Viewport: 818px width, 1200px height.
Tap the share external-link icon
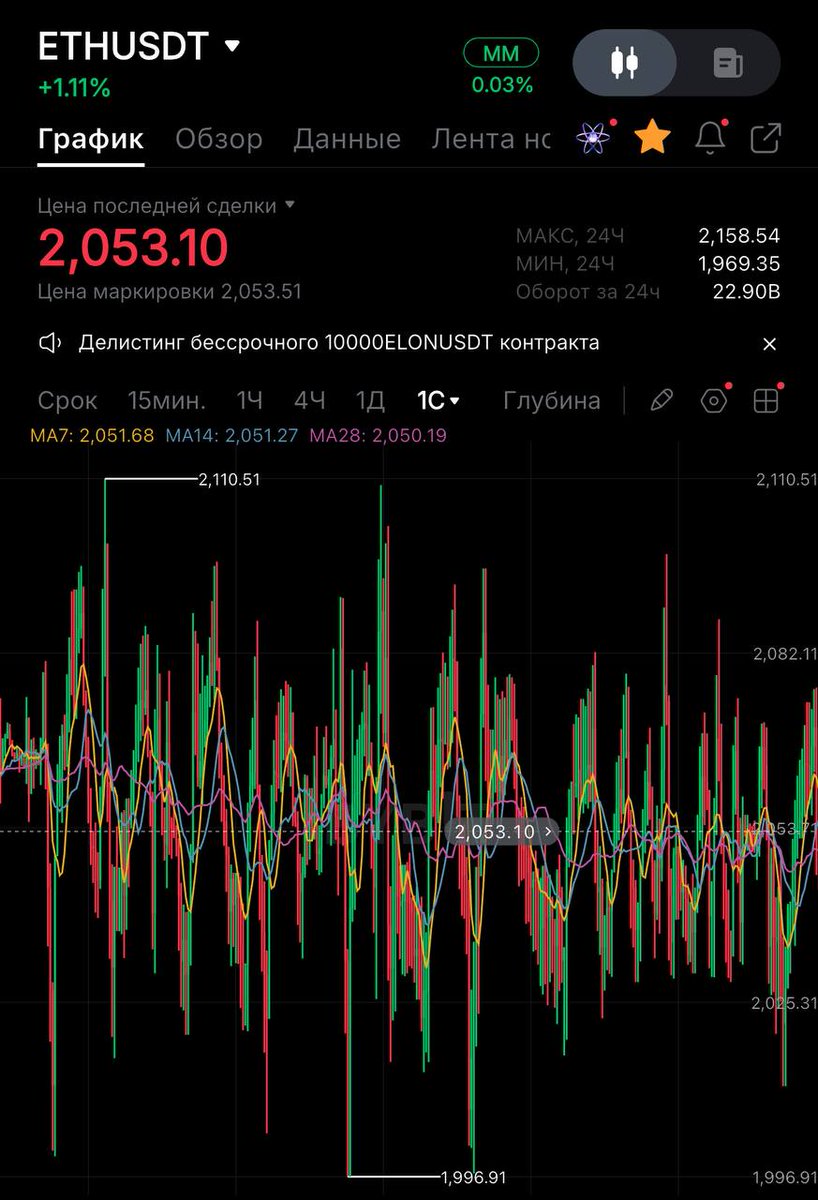tap(765, 138)
